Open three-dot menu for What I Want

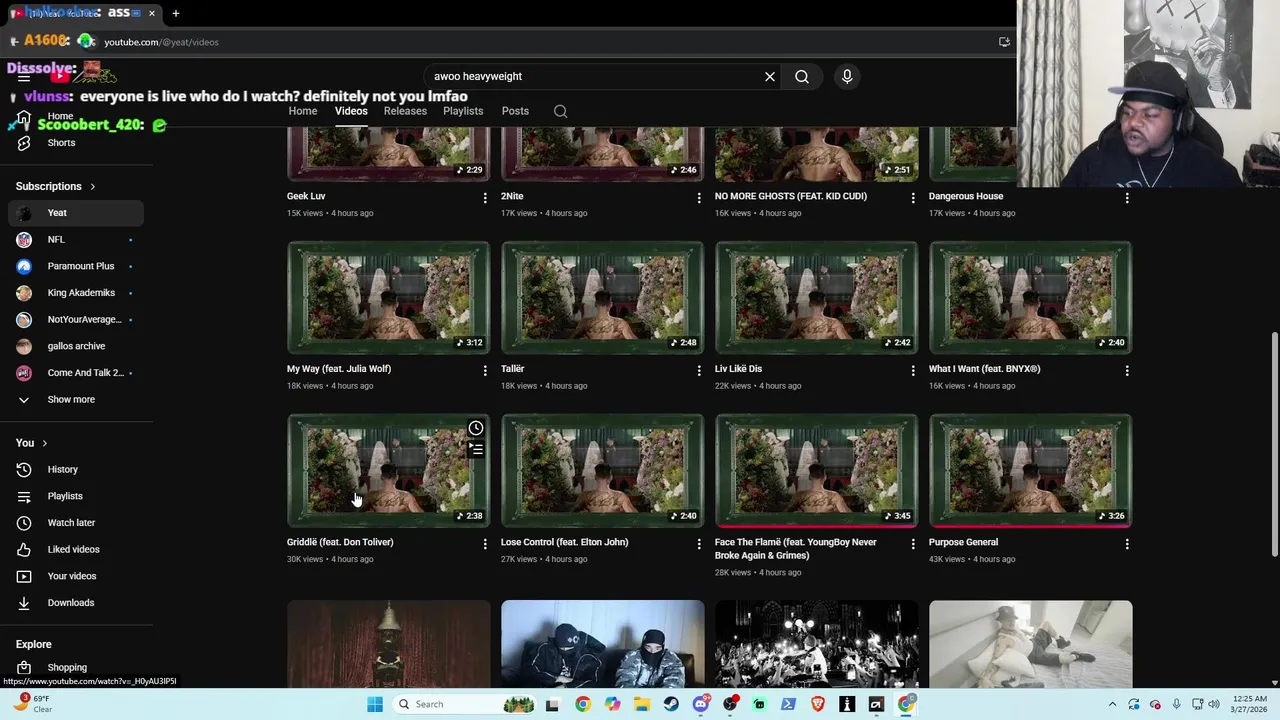tap(1127, 370)
